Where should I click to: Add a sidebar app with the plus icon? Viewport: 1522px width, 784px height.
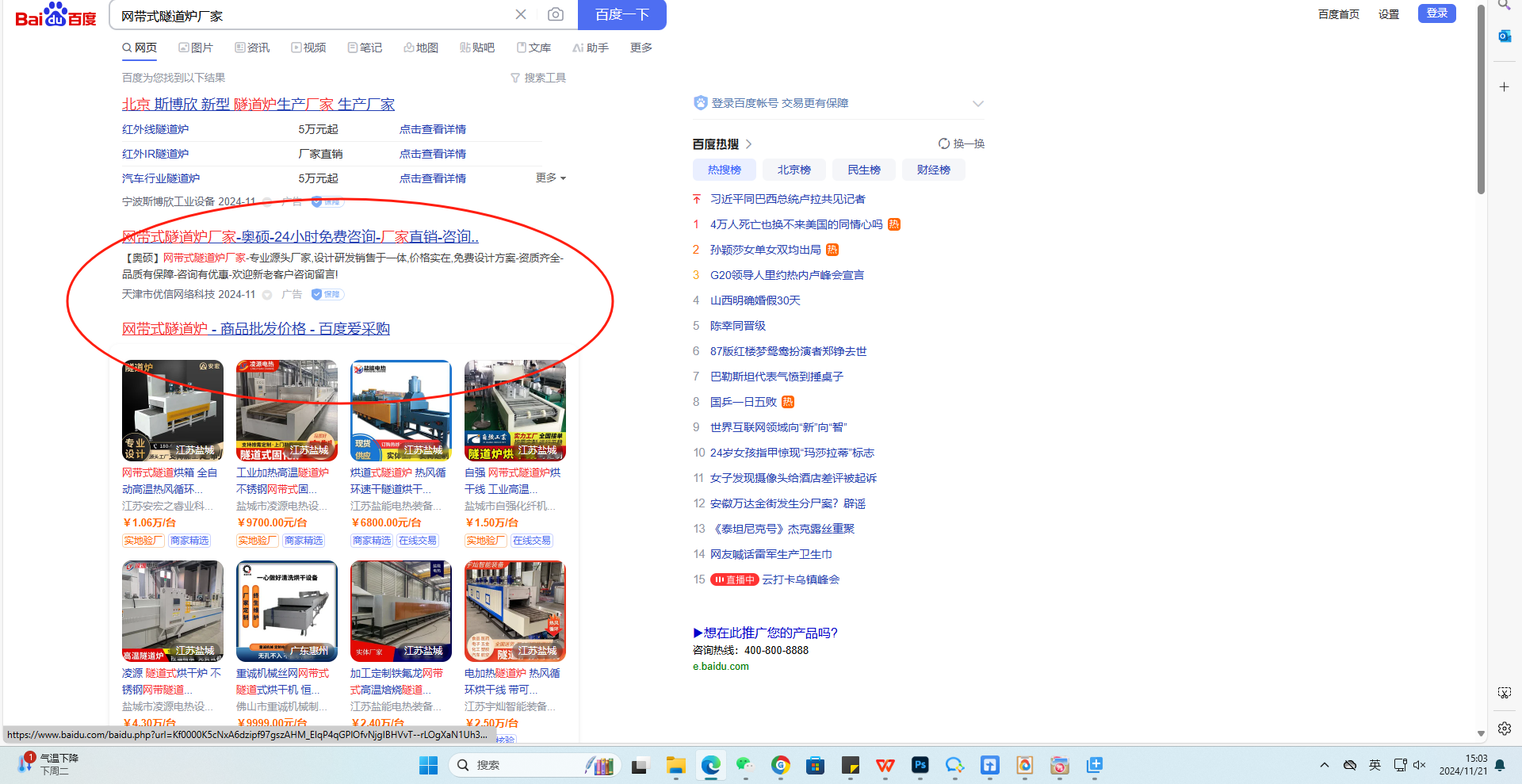(1504, 86)
